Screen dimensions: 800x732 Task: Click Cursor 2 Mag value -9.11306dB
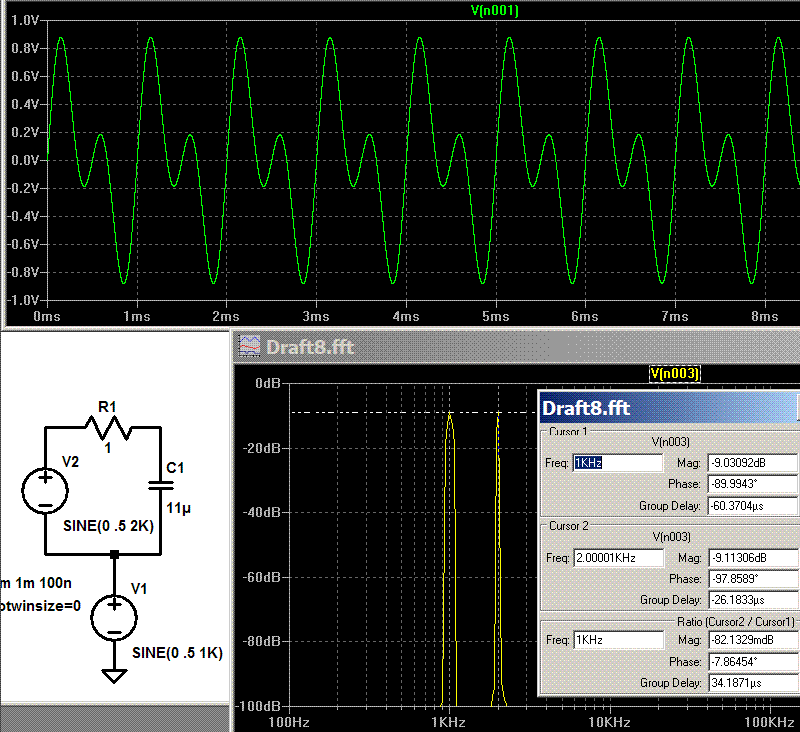pyautogui.click(x=753, y=558)
